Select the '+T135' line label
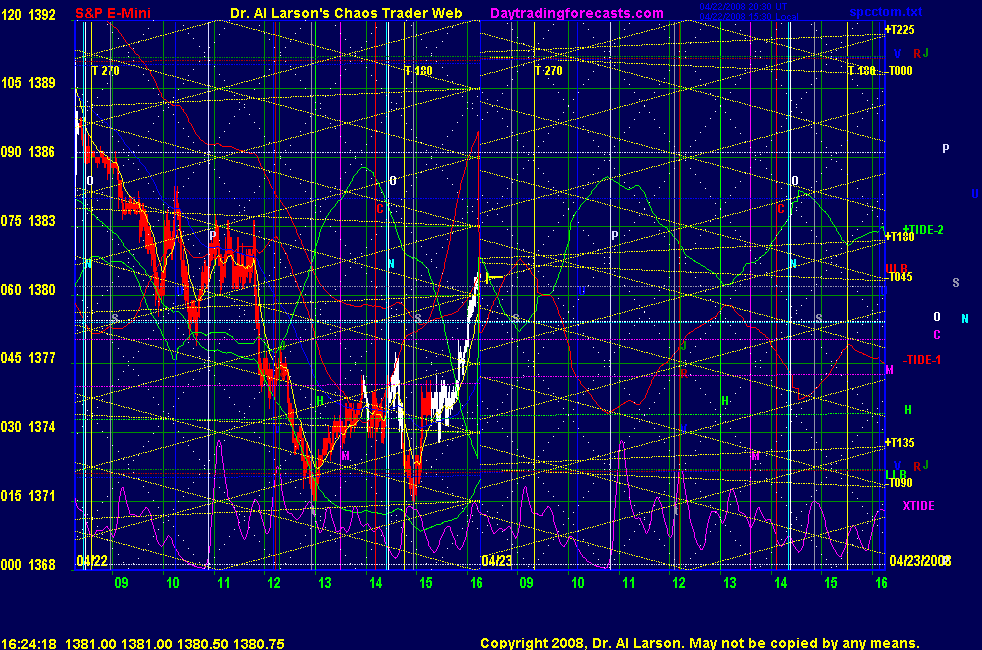This screenshot has height=650, width=982. pyautogui.click(x=899, y=443)
